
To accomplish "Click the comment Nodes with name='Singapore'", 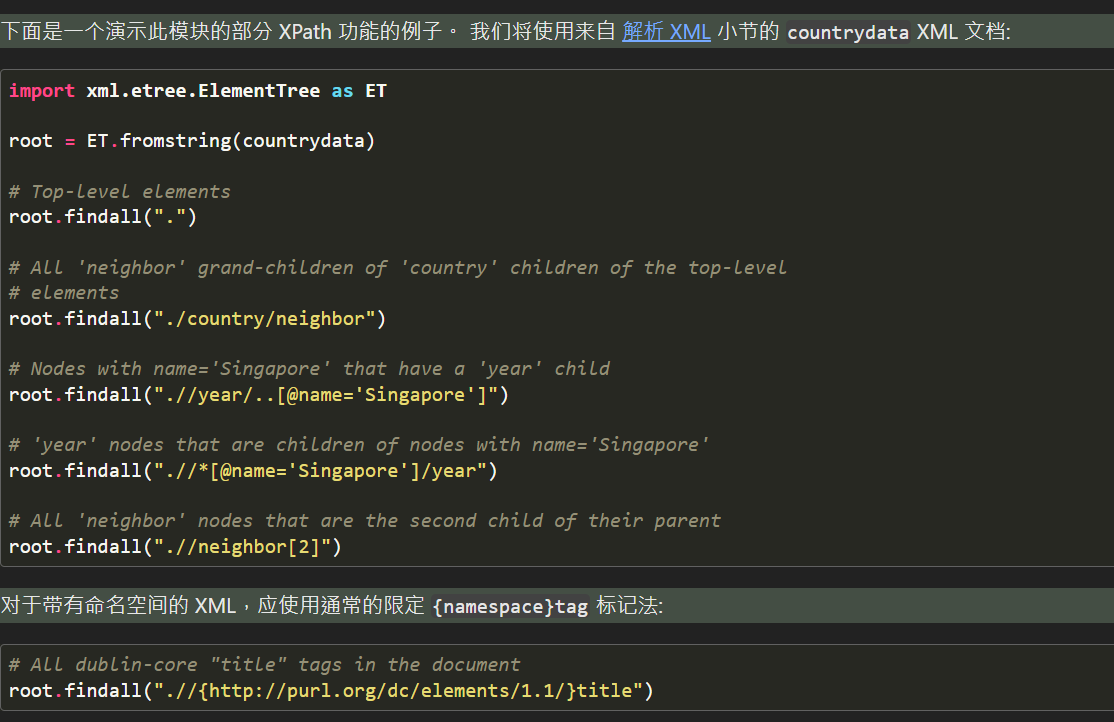I will click(x=309, y=369).
